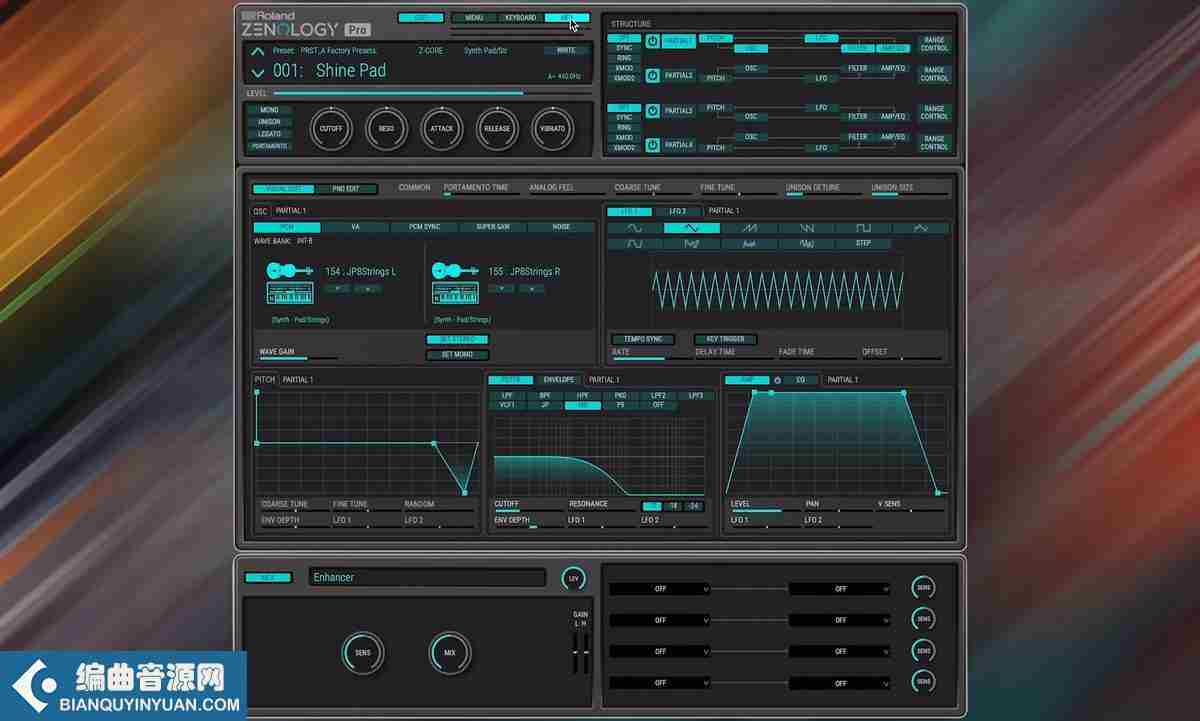Select the triangle LFO waveform icon
The height and width of the screenshot is (721, 1200).
click(691, 228)
